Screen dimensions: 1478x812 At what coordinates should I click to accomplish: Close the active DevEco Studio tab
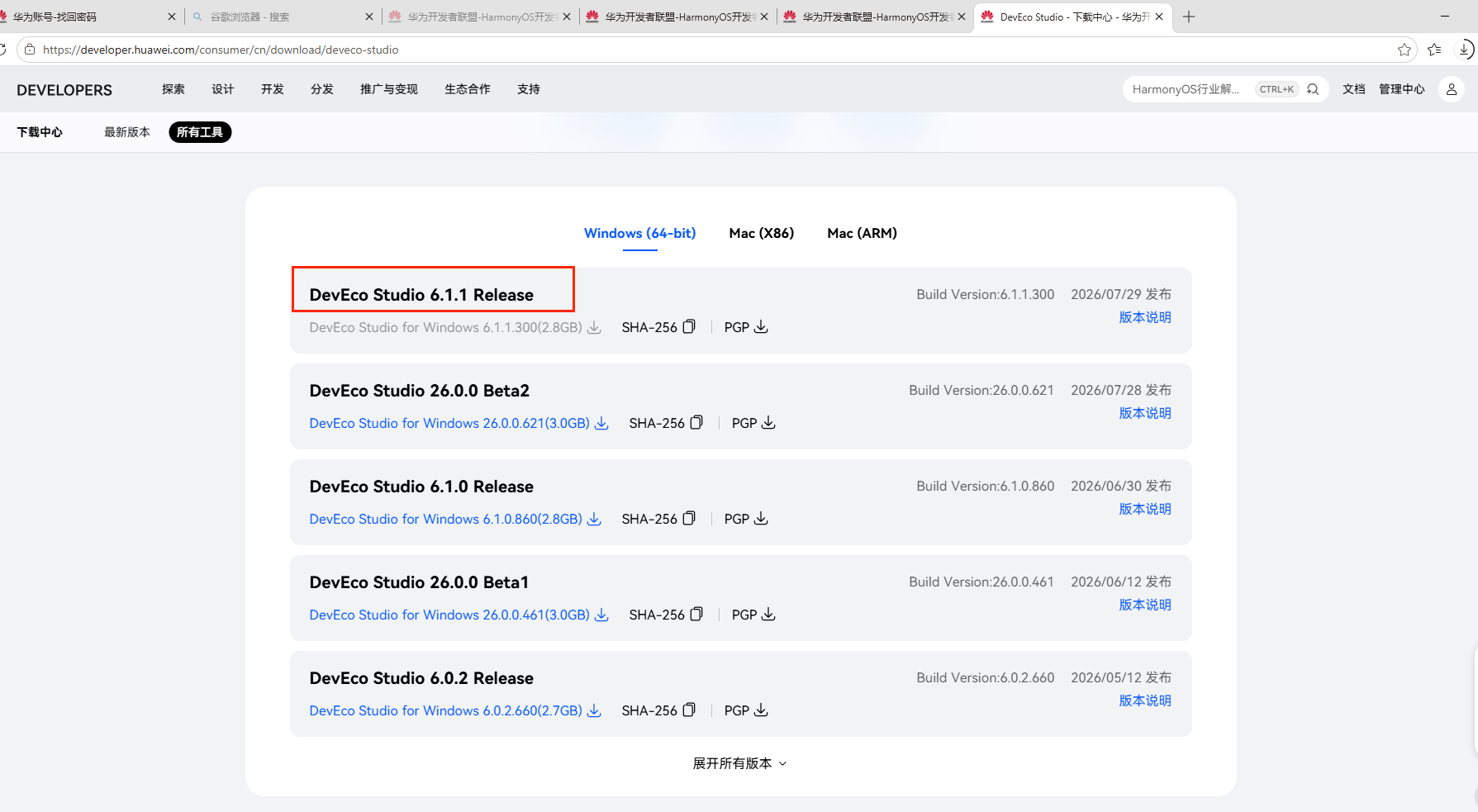[x=1159, y=17]
